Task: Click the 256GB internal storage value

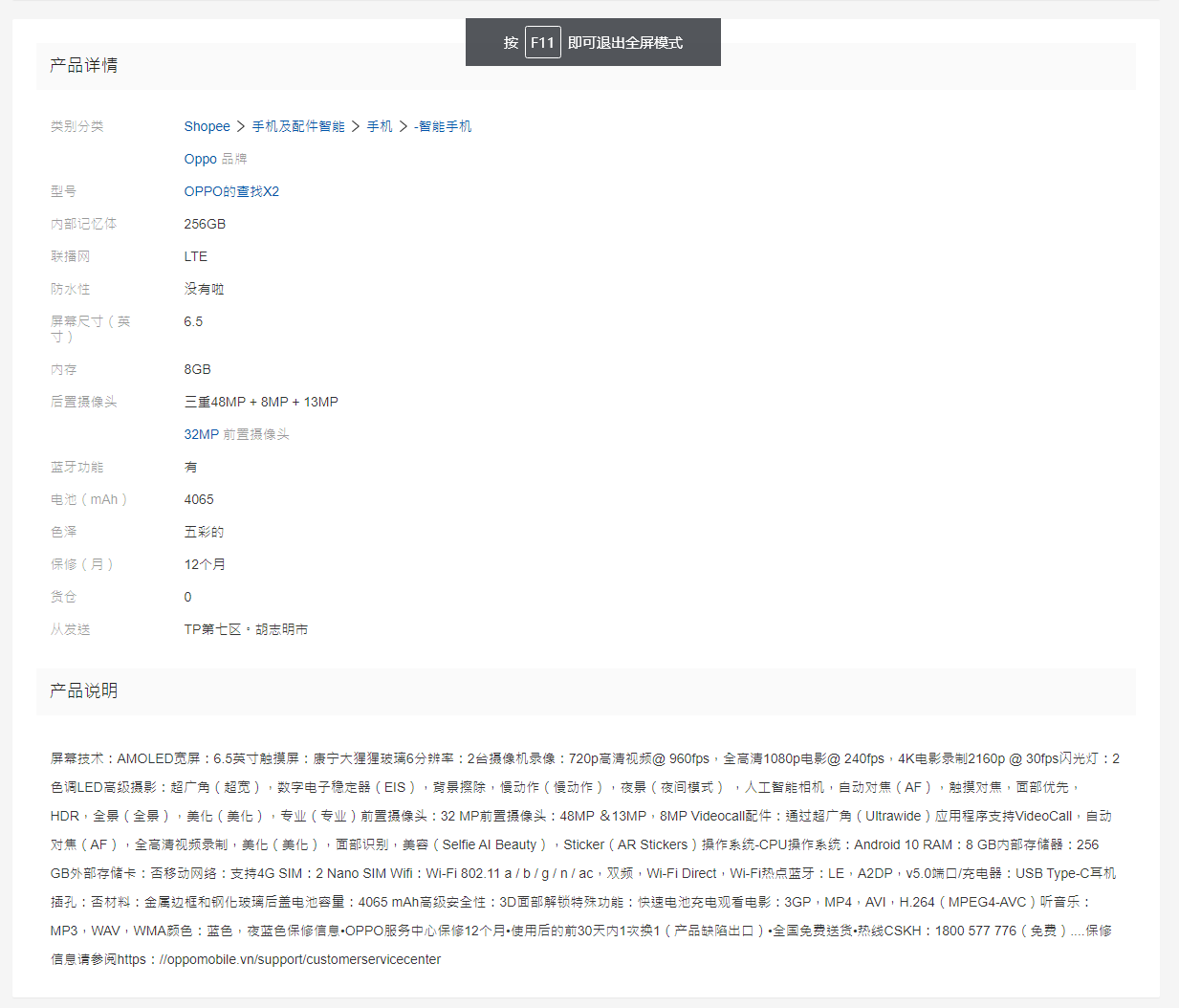Action: [x=205, y=224]
